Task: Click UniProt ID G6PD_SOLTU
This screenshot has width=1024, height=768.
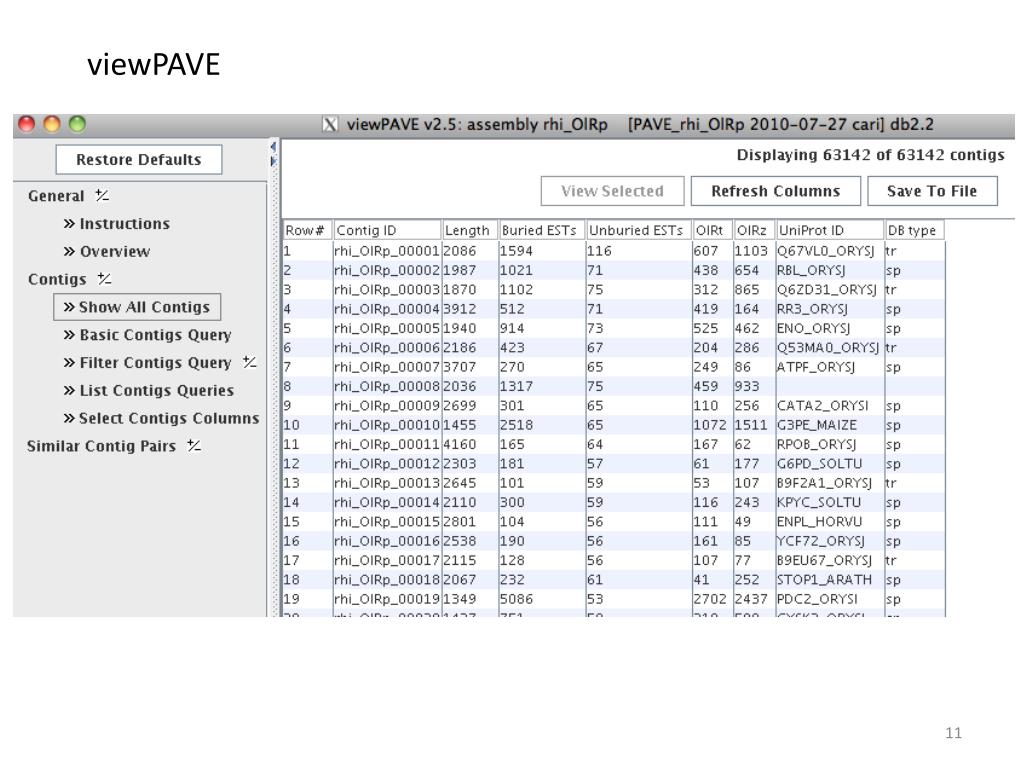Action: pyautogui.click(x=820, y=464)
